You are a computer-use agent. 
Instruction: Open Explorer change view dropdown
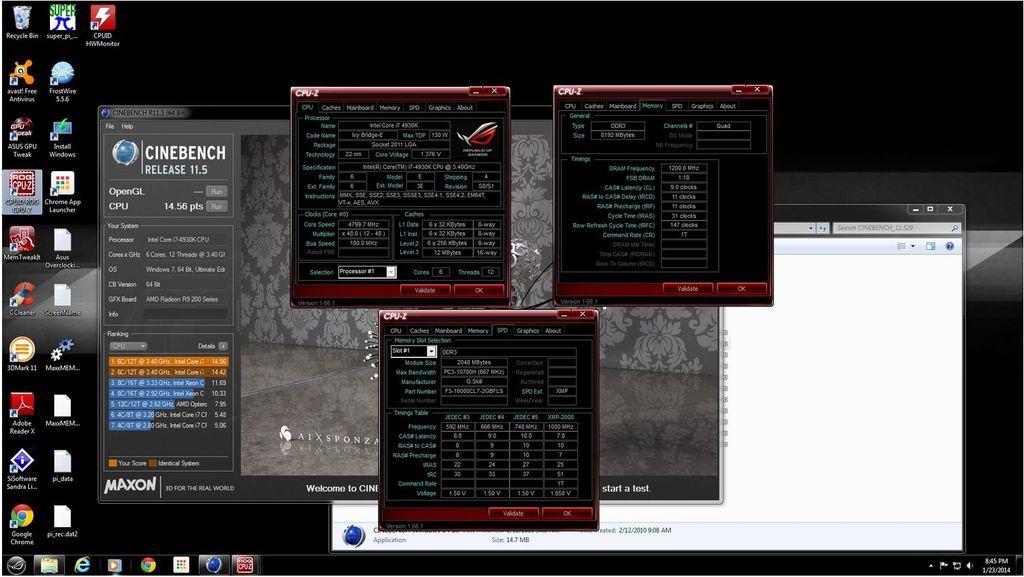[912, 246]
